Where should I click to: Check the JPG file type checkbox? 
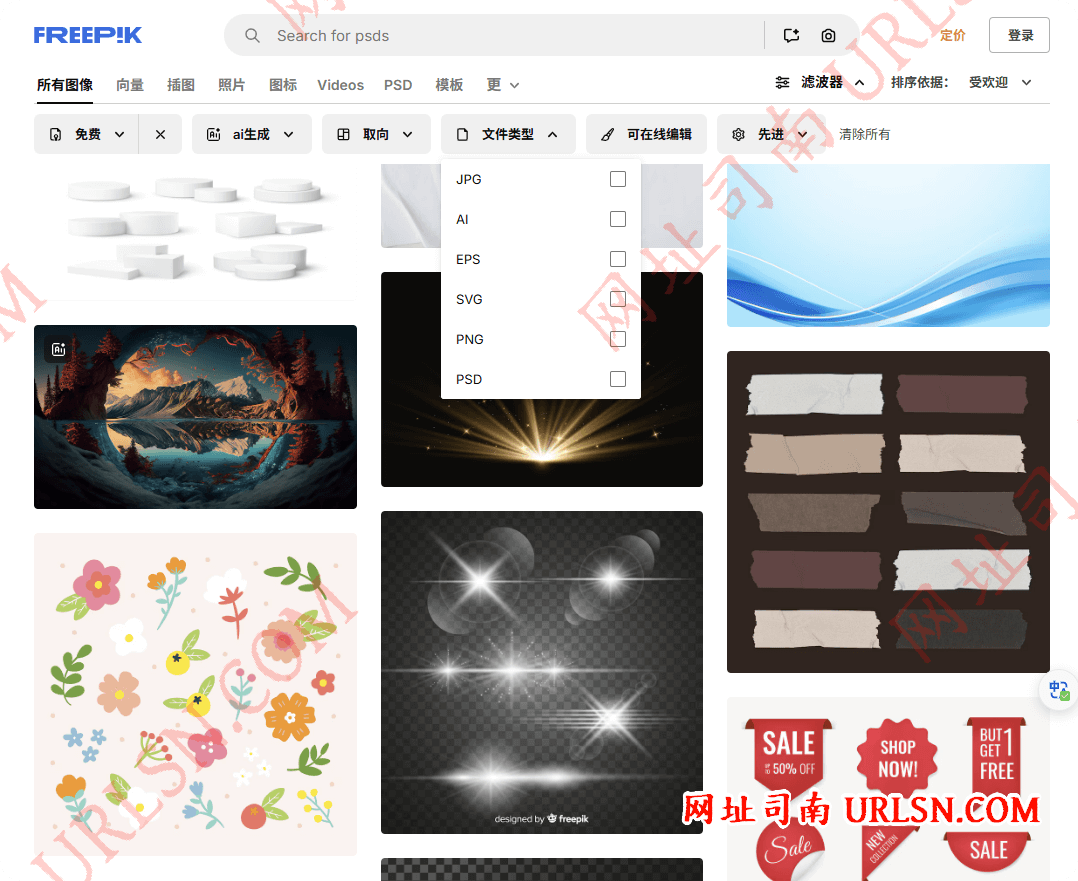click(617, 178)
